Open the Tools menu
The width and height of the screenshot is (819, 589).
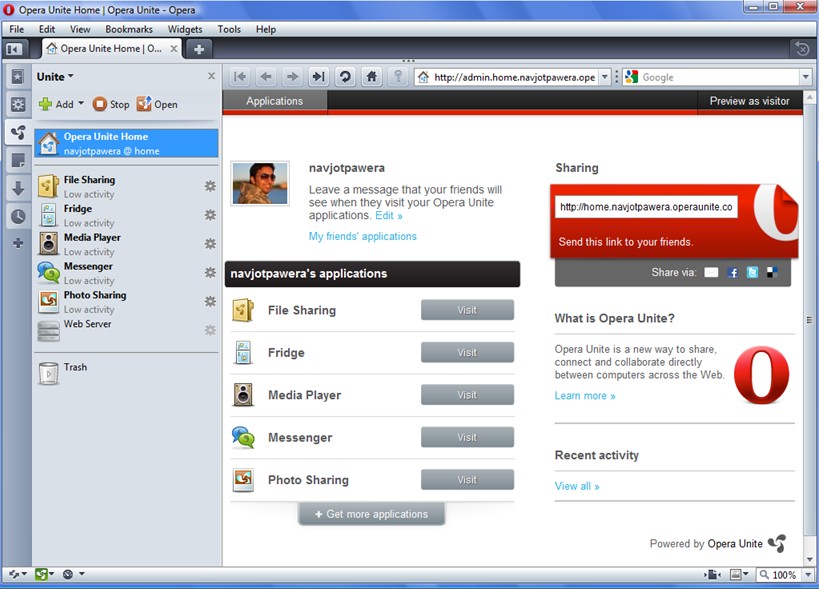click(x=229, y=29)
